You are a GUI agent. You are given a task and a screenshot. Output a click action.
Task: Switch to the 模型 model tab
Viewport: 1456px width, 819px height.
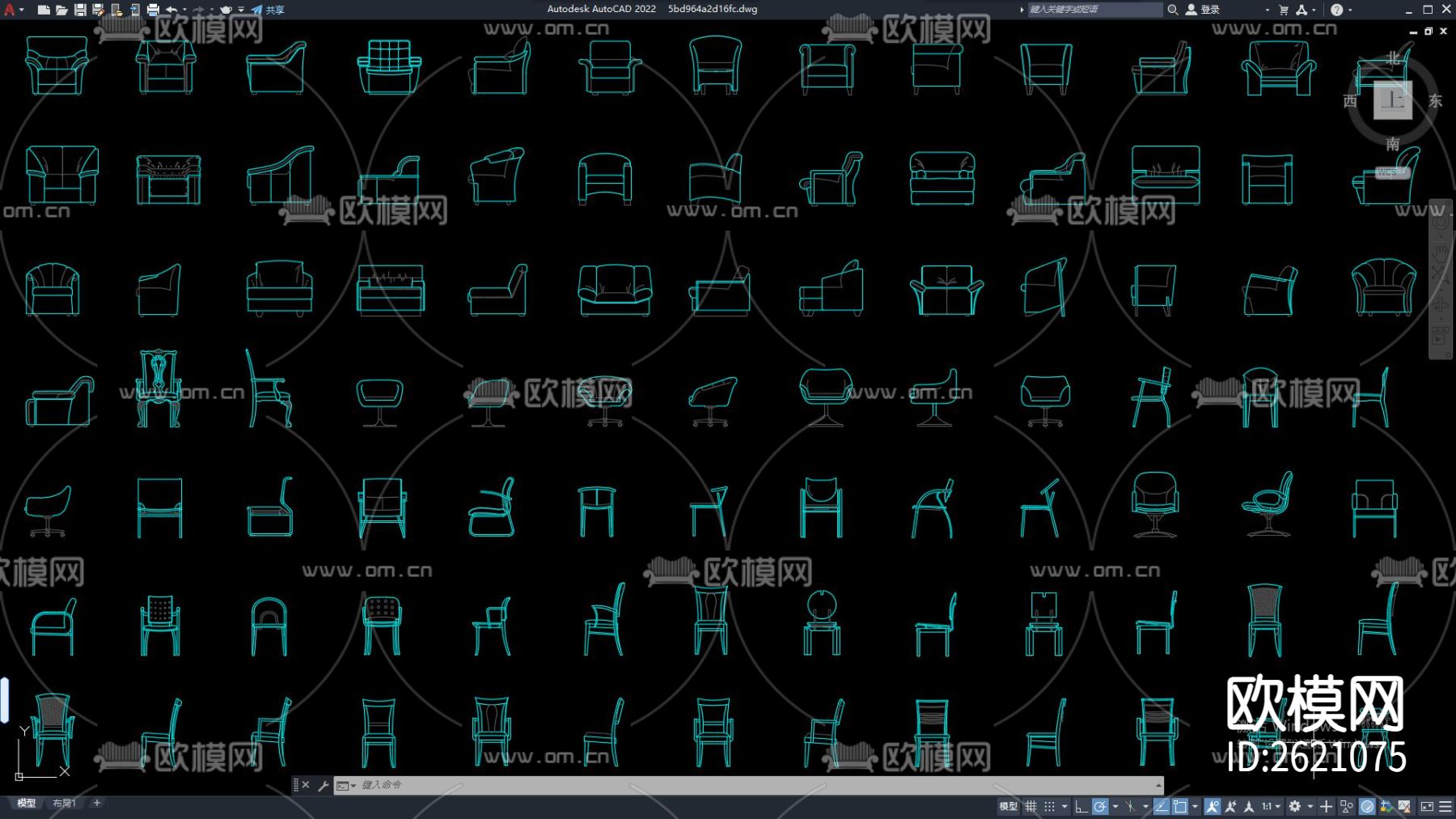(x=27, y=803)
